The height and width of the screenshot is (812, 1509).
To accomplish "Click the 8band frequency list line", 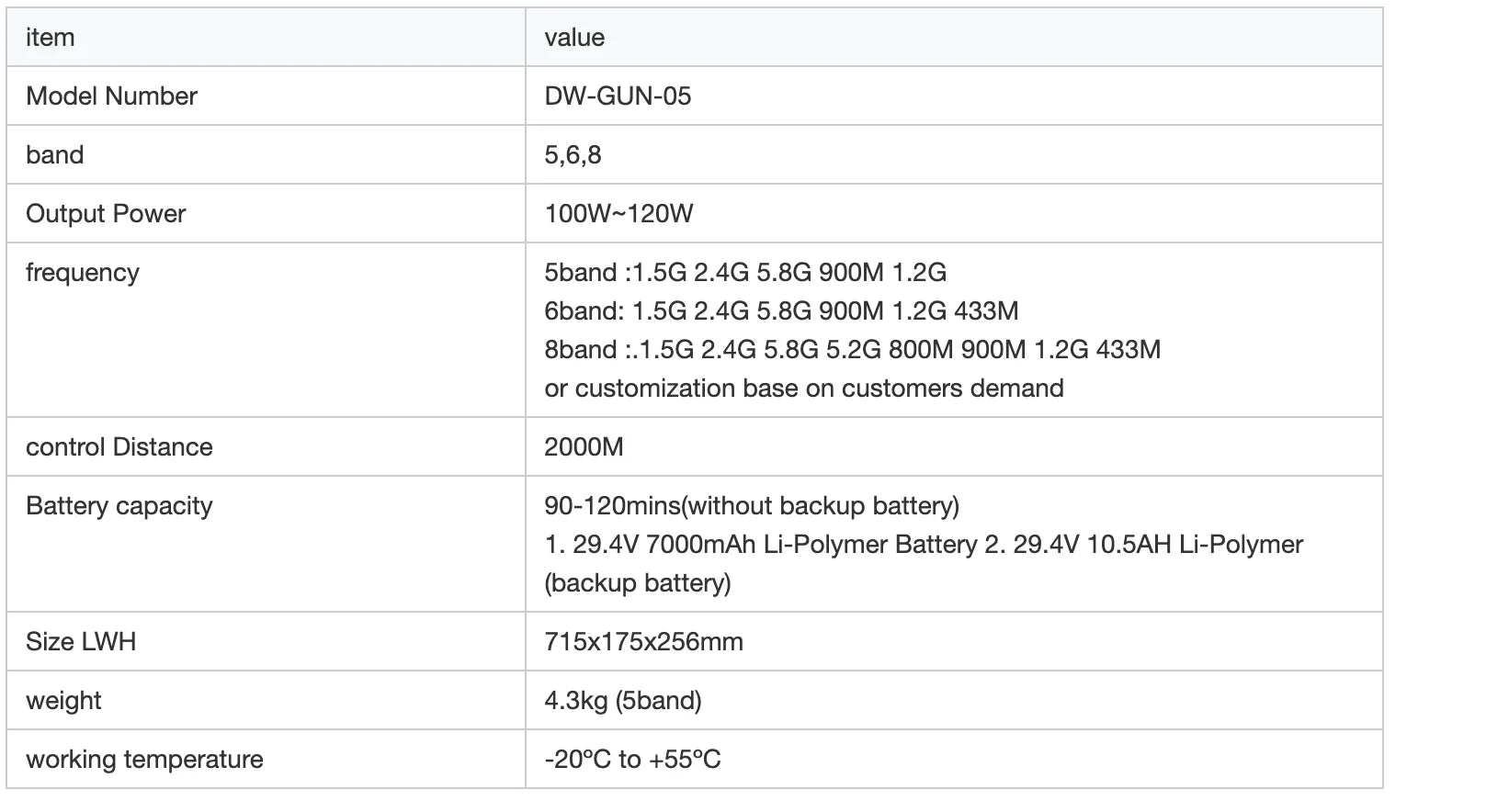I will [x=852, y=350].
